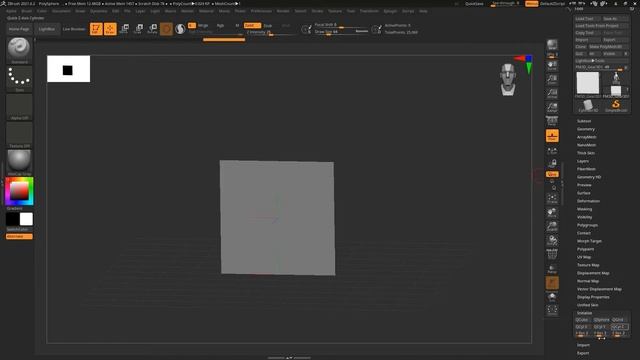Select the Move transform icon
640x360 pixels.
tap(124, 29)
